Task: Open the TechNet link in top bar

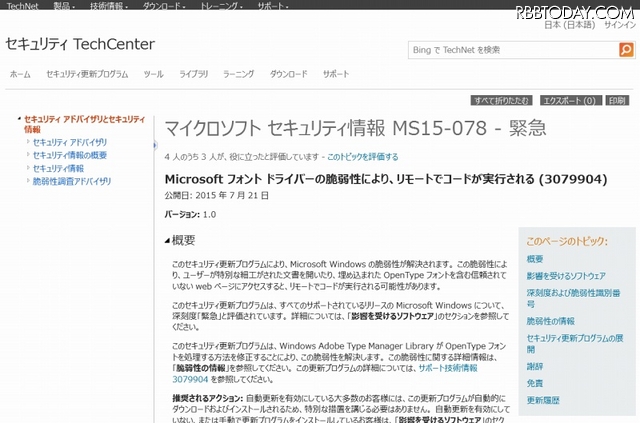Action: [x=22, y=6]
